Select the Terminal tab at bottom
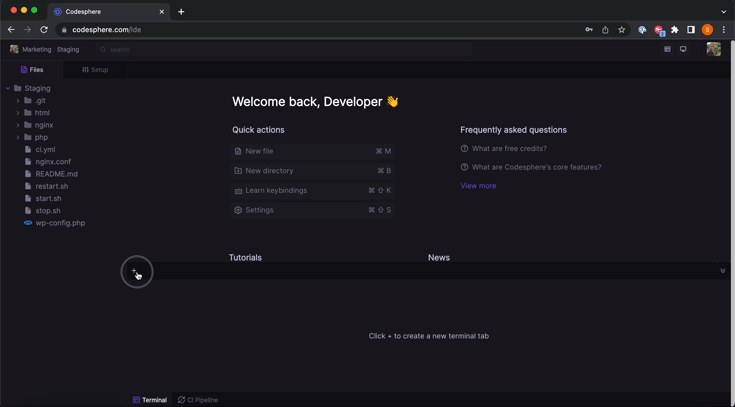Screen dimensions: 735x407 click(x=150, y=400)
